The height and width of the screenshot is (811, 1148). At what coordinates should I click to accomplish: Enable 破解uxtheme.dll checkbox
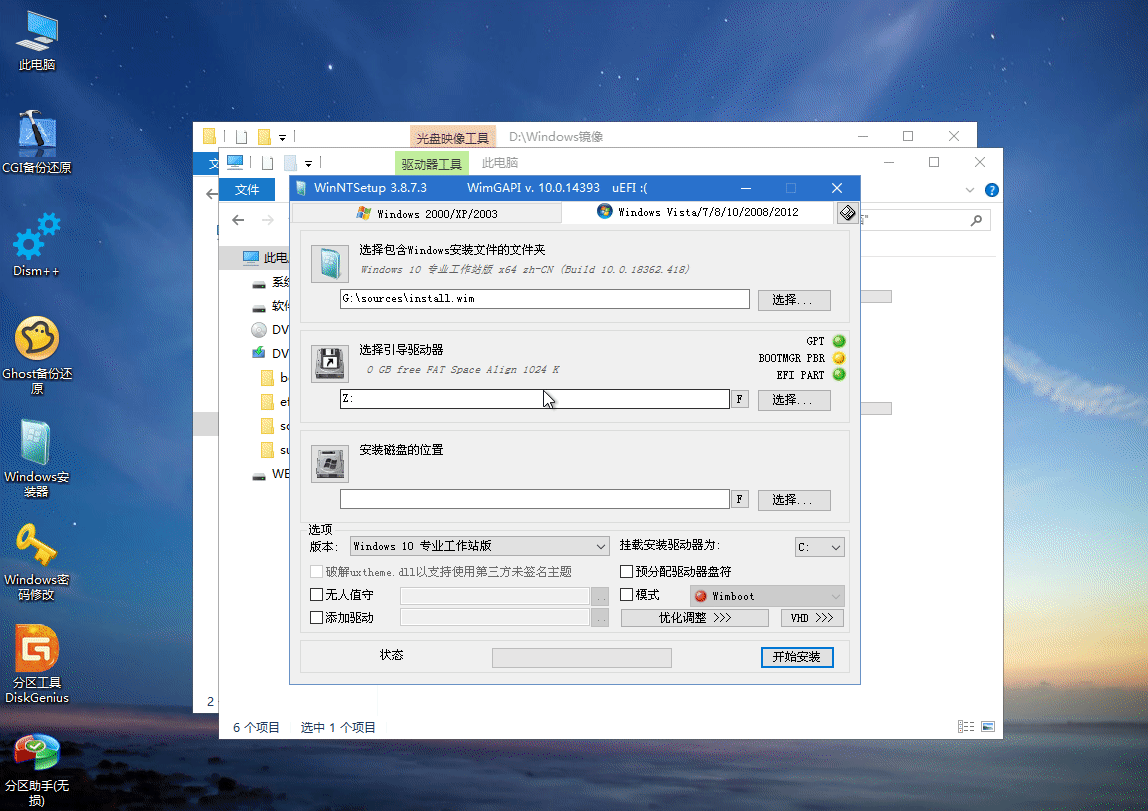click(x=316, y=572)
